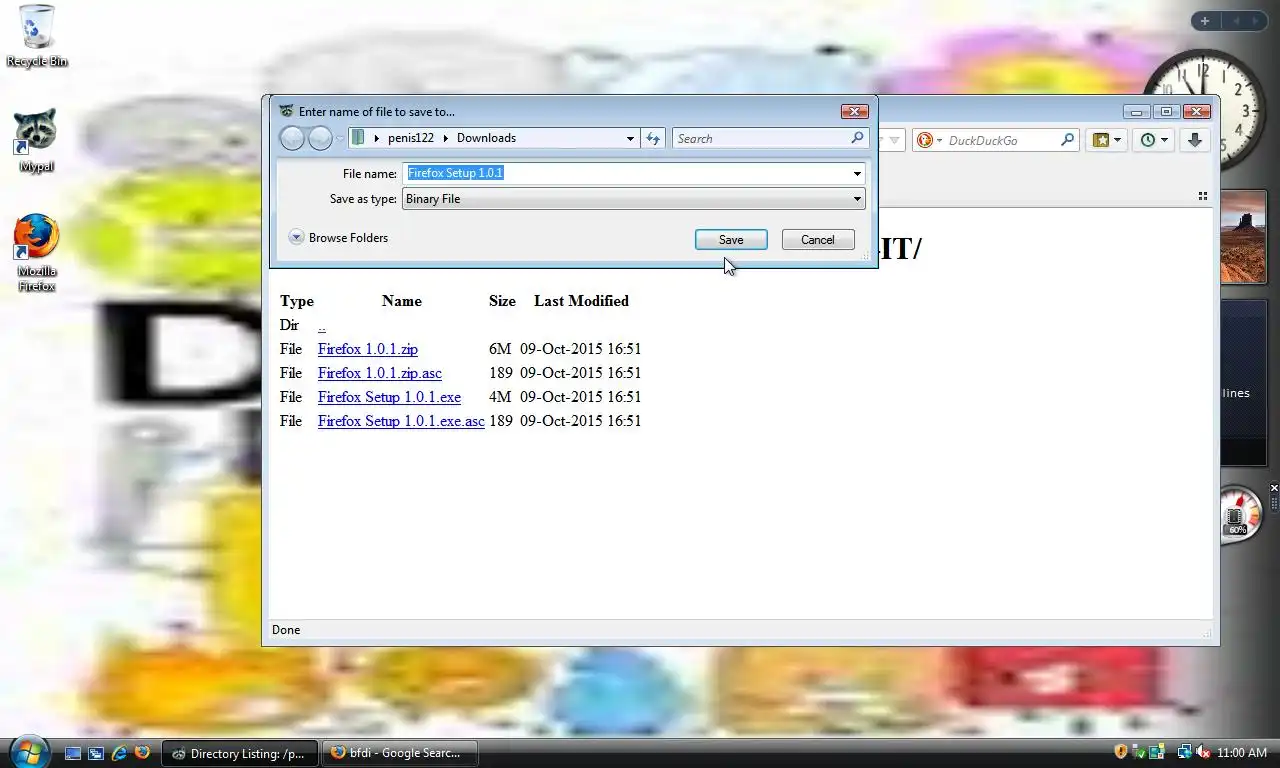Screen dimensions: 1280x768
Task: Open the address path previous locations dropdown
Action: click(x=630, y=139)
